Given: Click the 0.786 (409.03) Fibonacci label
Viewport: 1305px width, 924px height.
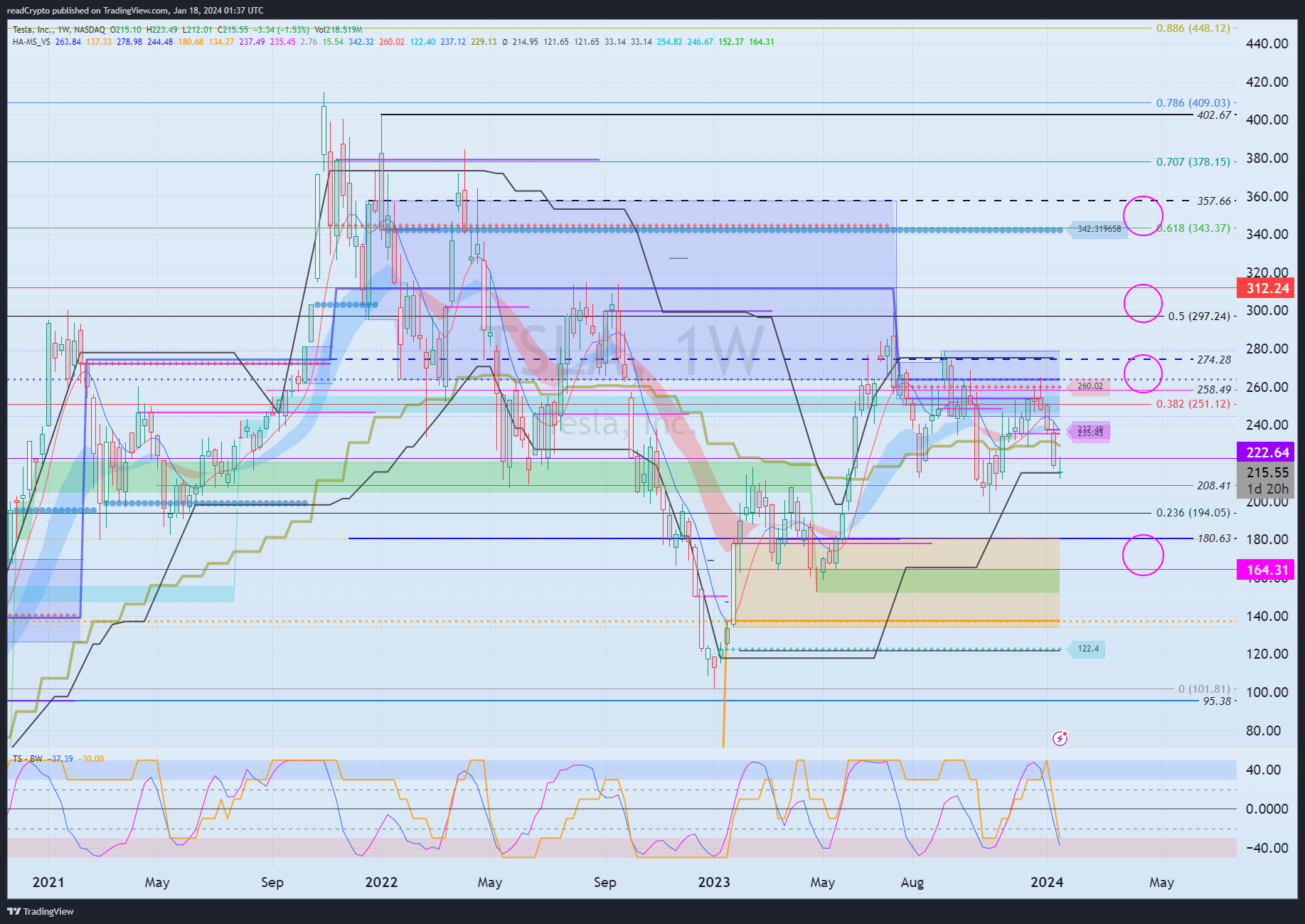Looking at the screenshot, I should point(1193,103).
